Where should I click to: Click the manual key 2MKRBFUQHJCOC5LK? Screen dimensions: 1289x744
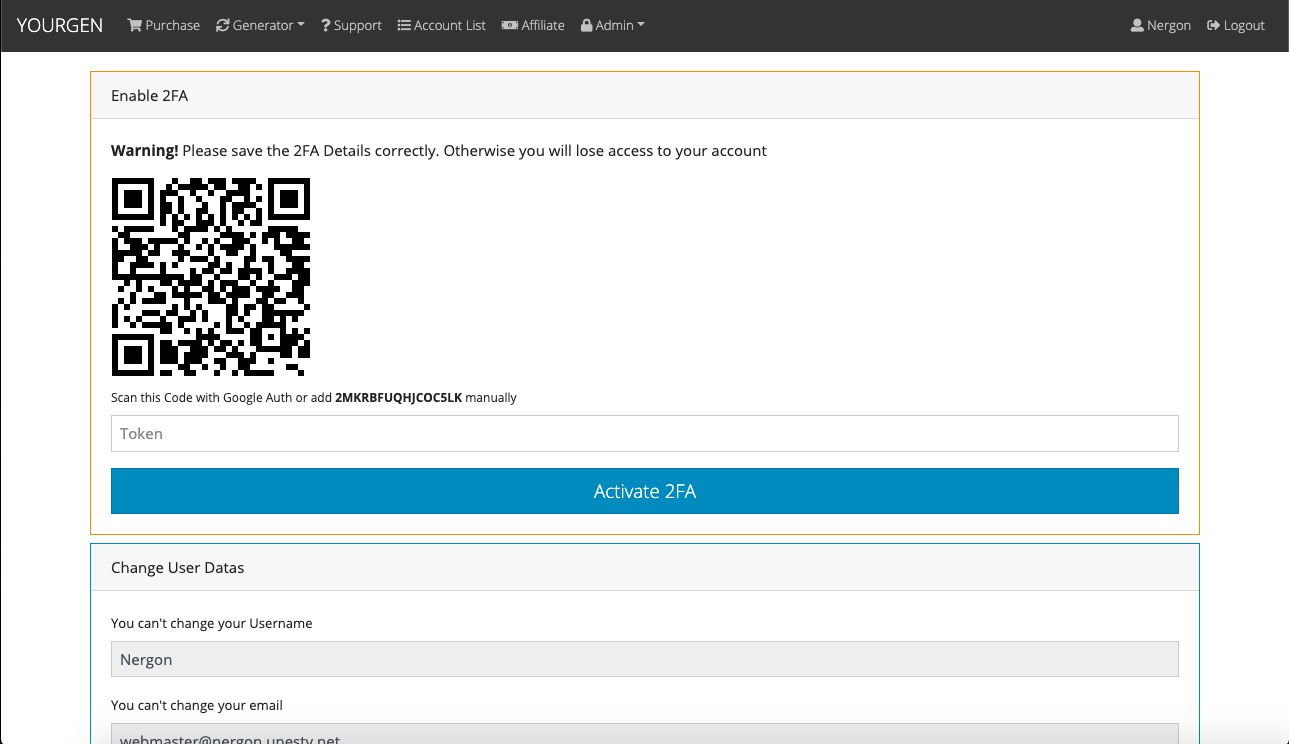coord(399,397)
